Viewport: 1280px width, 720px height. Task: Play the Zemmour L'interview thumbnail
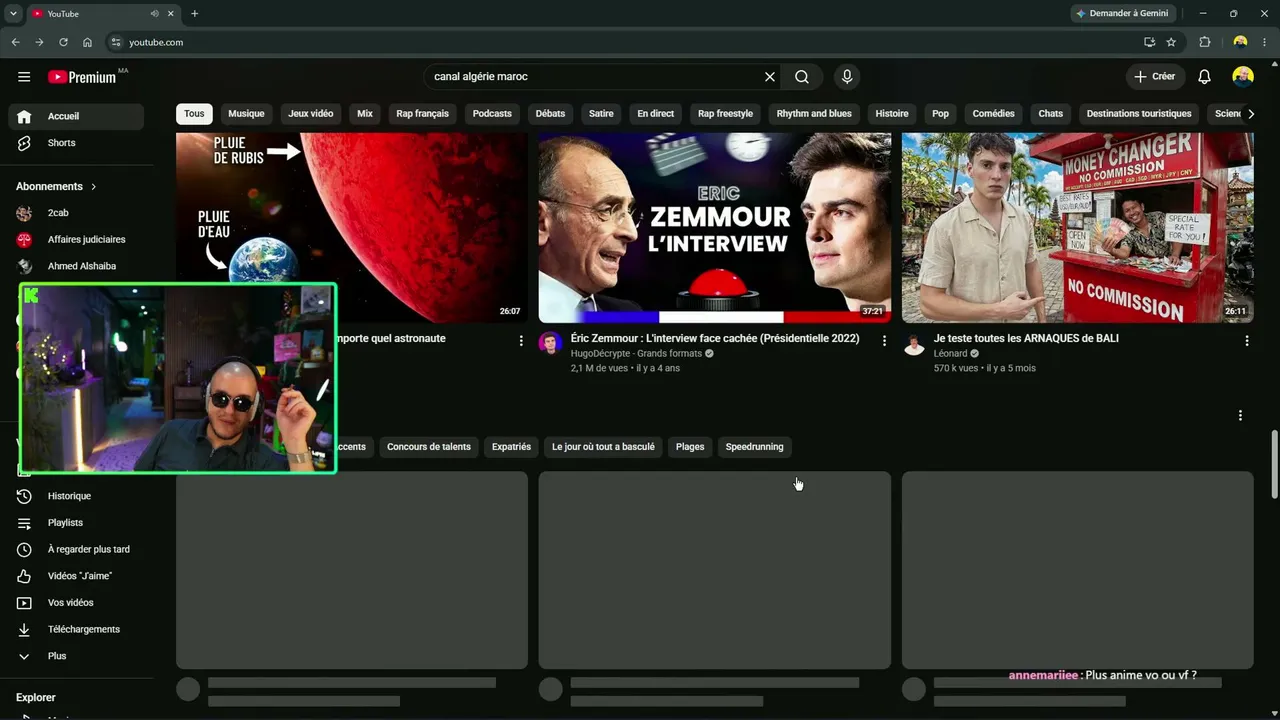click(x=715, y=228)
